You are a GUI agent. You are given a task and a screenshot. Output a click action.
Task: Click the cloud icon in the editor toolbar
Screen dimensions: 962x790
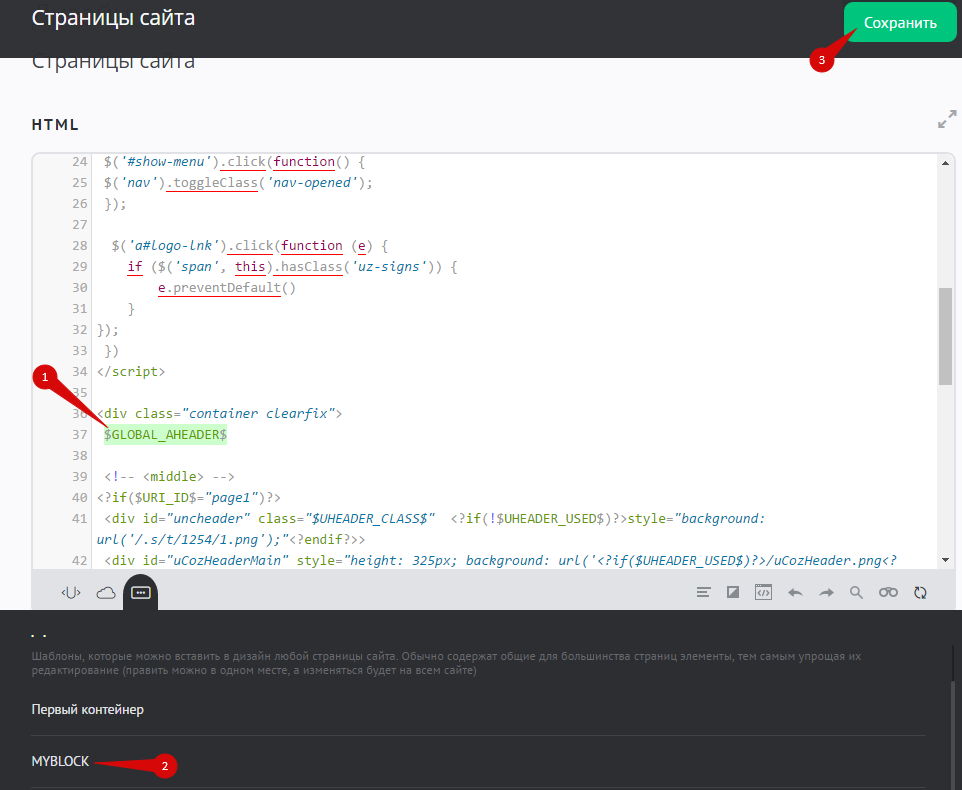tap(106, 593)
